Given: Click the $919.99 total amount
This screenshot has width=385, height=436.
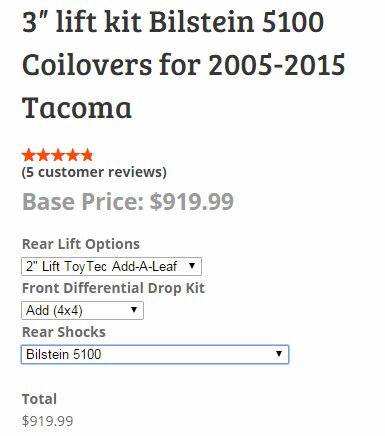Looking at the screenshot, I should (x=47, y=421).
